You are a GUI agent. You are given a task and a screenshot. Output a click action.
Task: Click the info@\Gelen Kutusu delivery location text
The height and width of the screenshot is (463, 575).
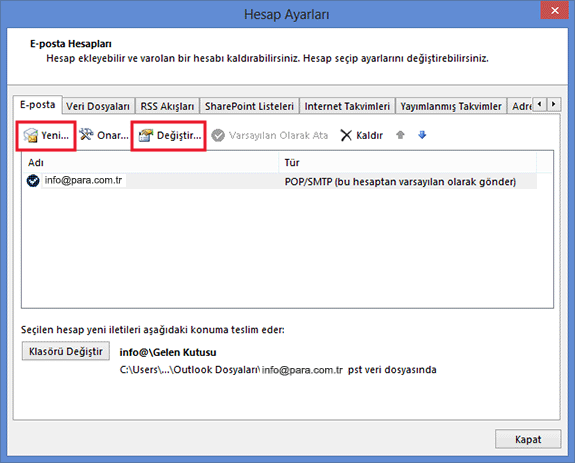(168, 352)
